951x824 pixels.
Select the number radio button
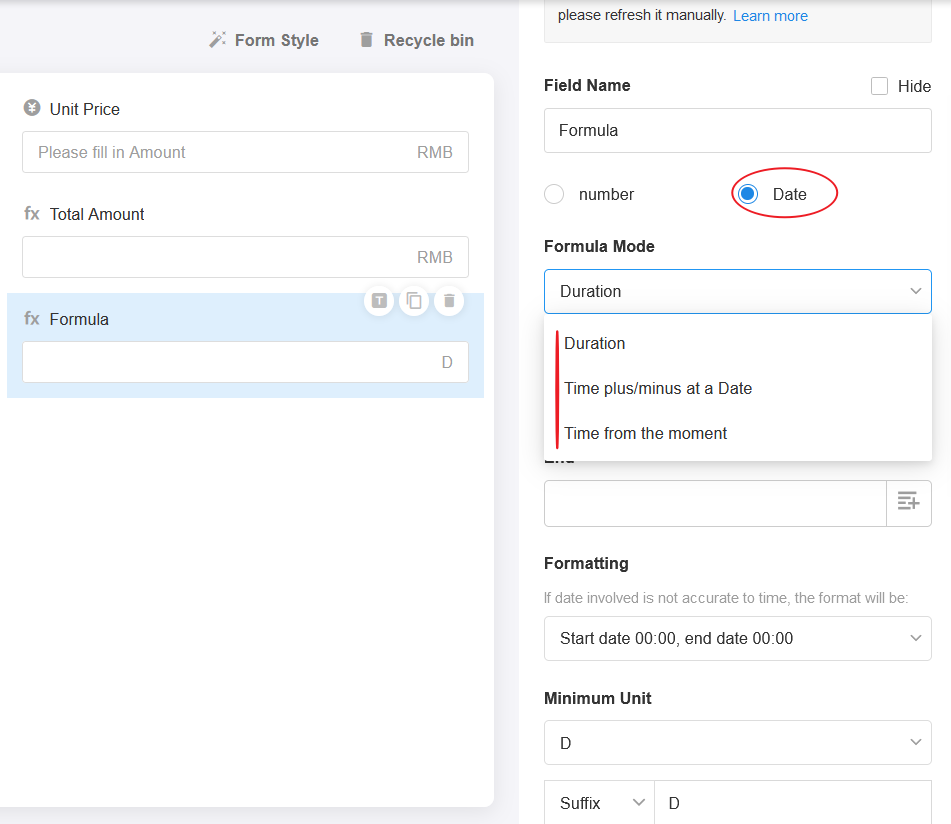click(x=554, y=194)
